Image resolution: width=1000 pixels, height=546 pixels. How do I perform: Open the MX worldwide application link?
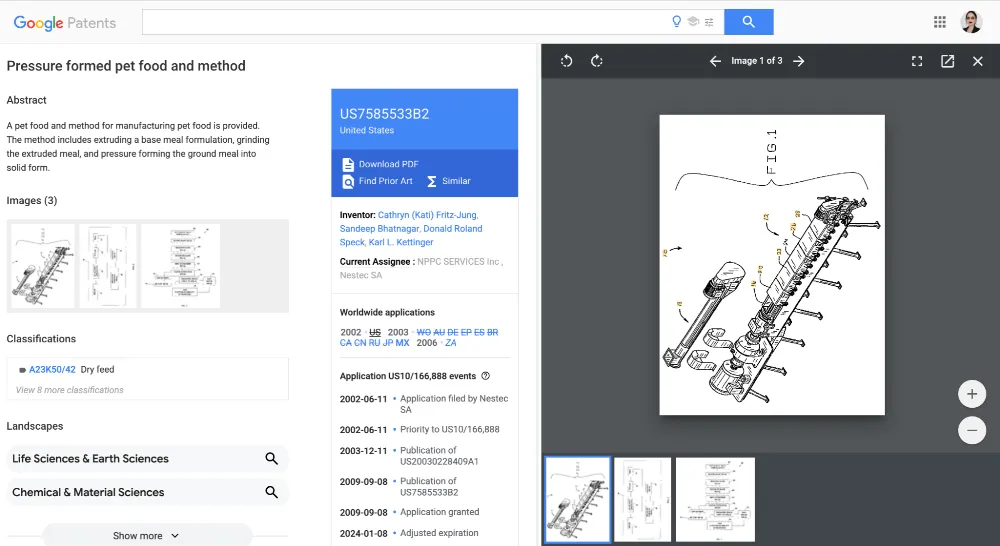coord(402,343)
